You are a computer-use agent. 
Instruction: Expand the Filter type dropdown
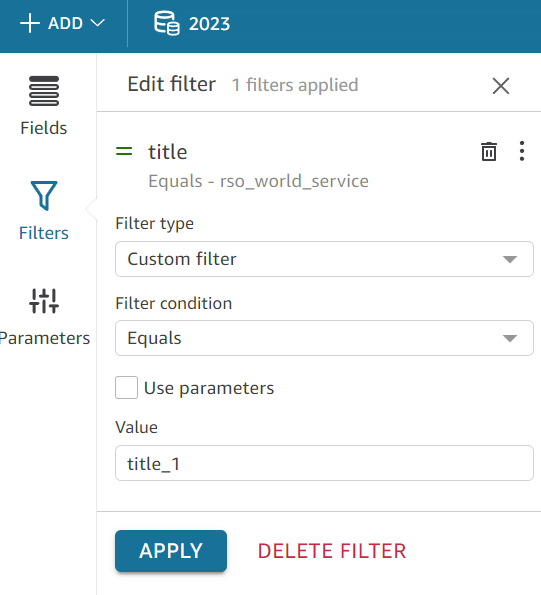(324, 259)
